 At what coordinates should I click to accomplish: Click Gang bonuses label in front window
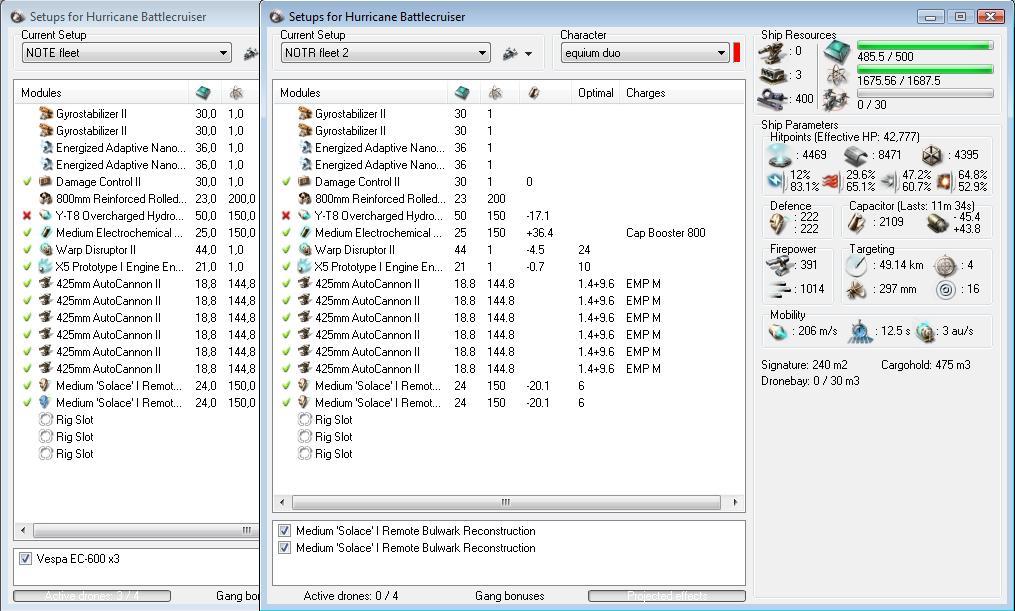coord(509,595)
